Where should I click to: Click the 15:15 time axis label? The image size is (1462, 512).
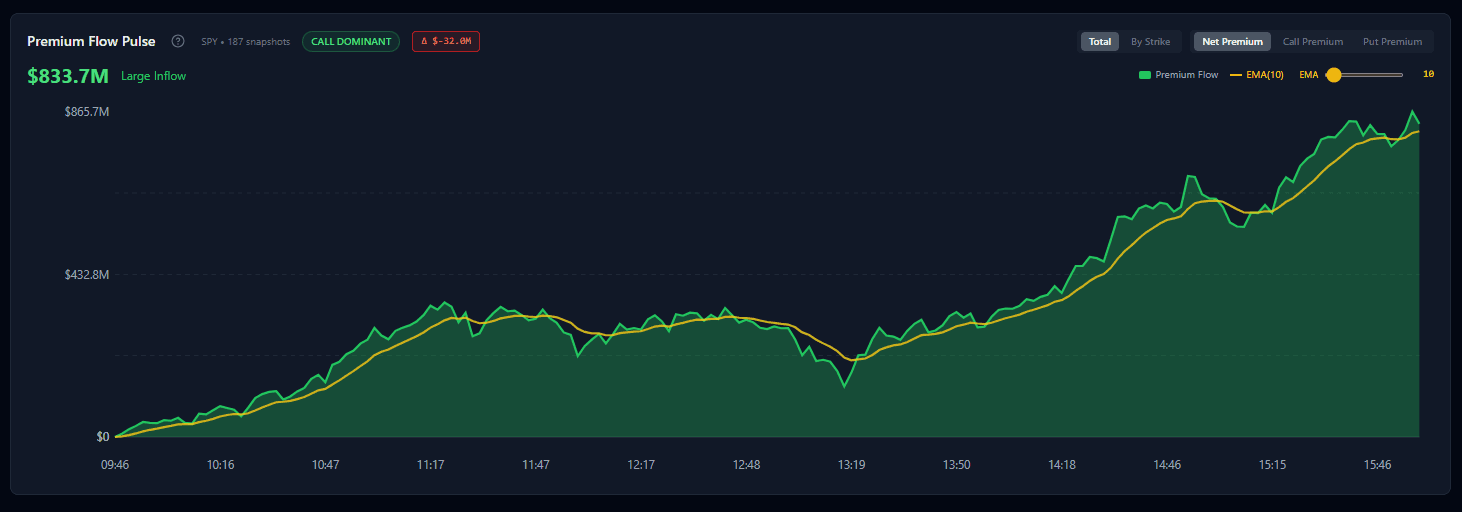[x=1272, y=465]
